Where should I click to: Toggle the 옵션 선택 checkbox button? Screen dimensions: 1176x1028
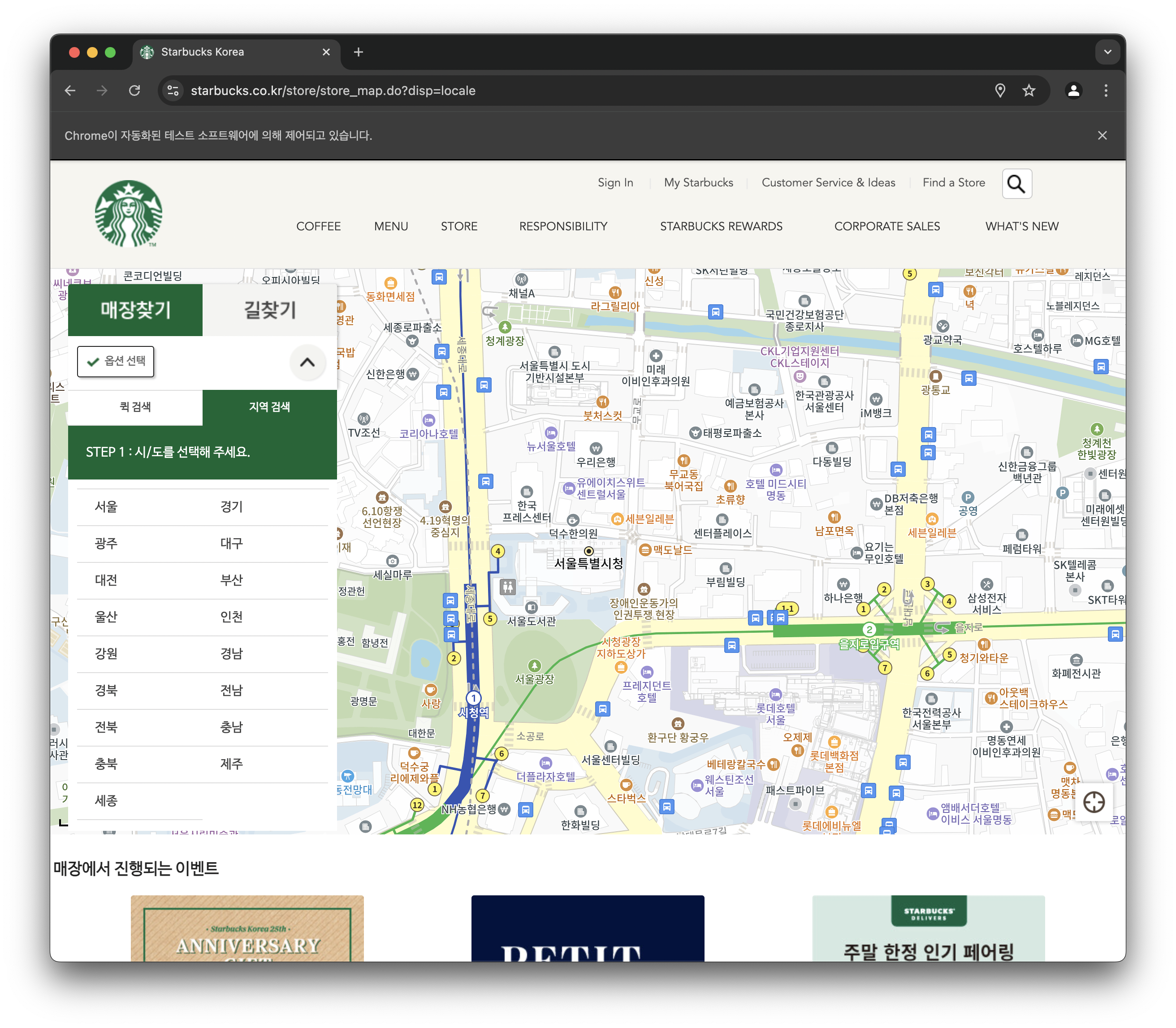click(116, 361)
